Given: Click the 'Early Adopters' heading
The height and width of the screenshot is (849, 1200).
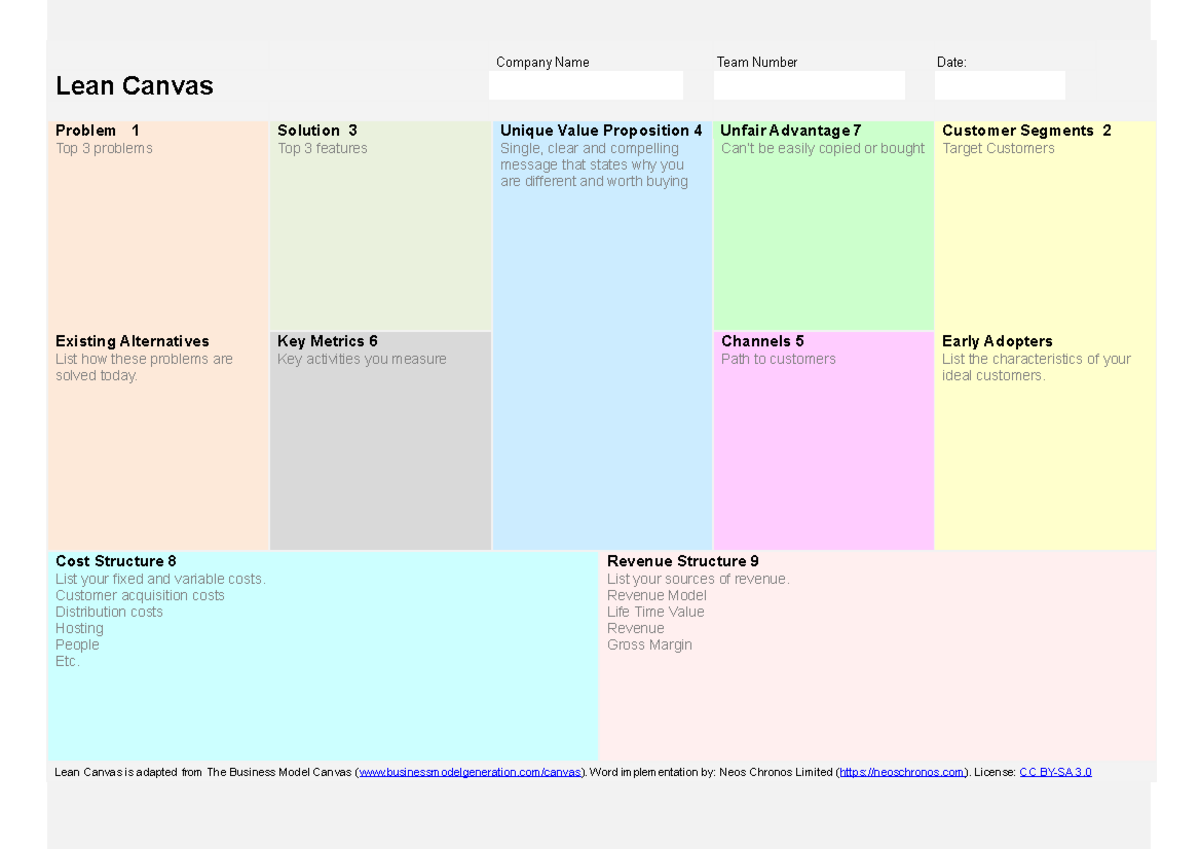Looking at the screenshot, I should (997, 342).
